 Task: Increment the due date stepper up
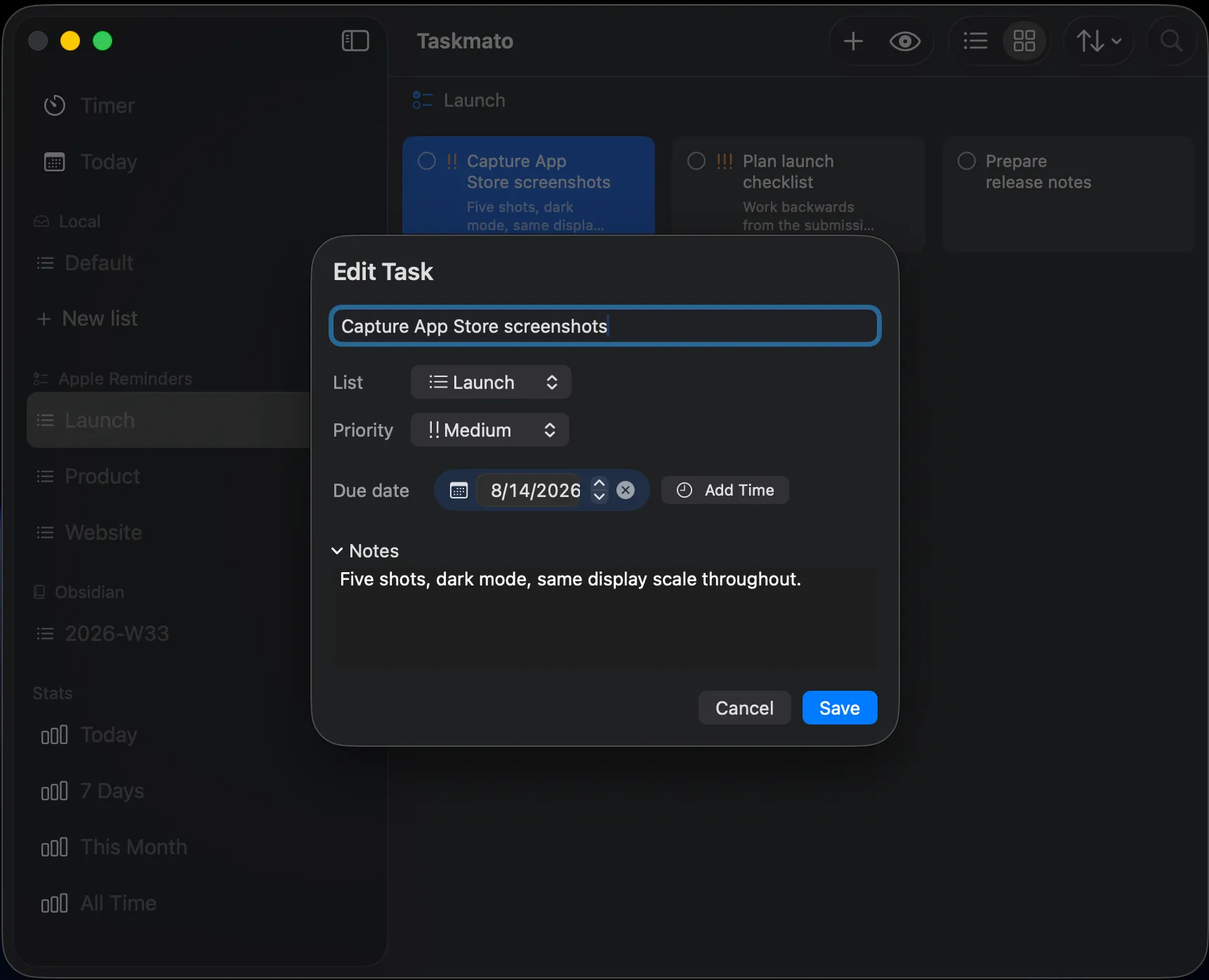pyautogui.click(x=599, y=483)
